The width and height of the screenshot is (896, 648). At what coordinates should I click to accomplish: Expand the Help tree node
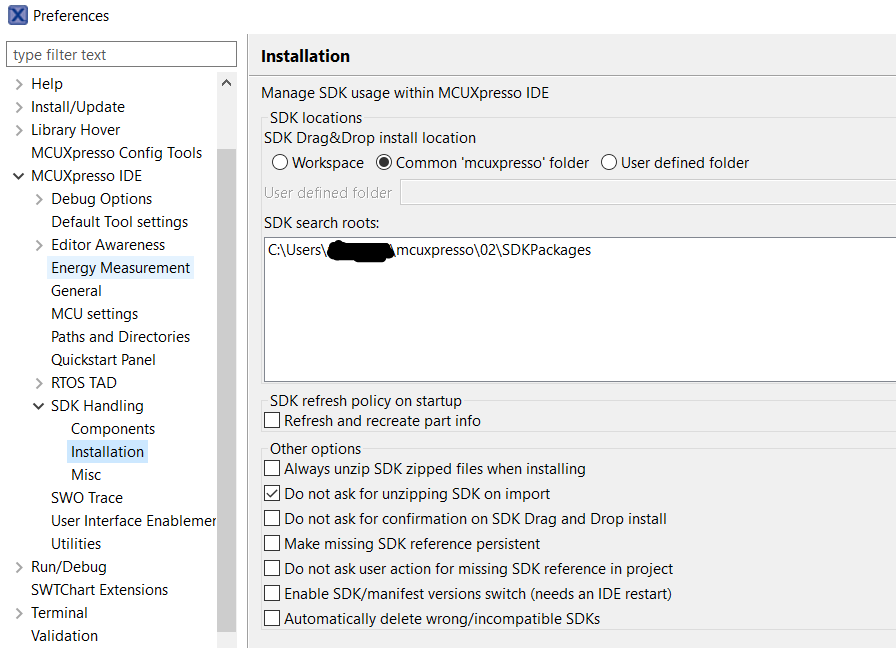[21, 83]
